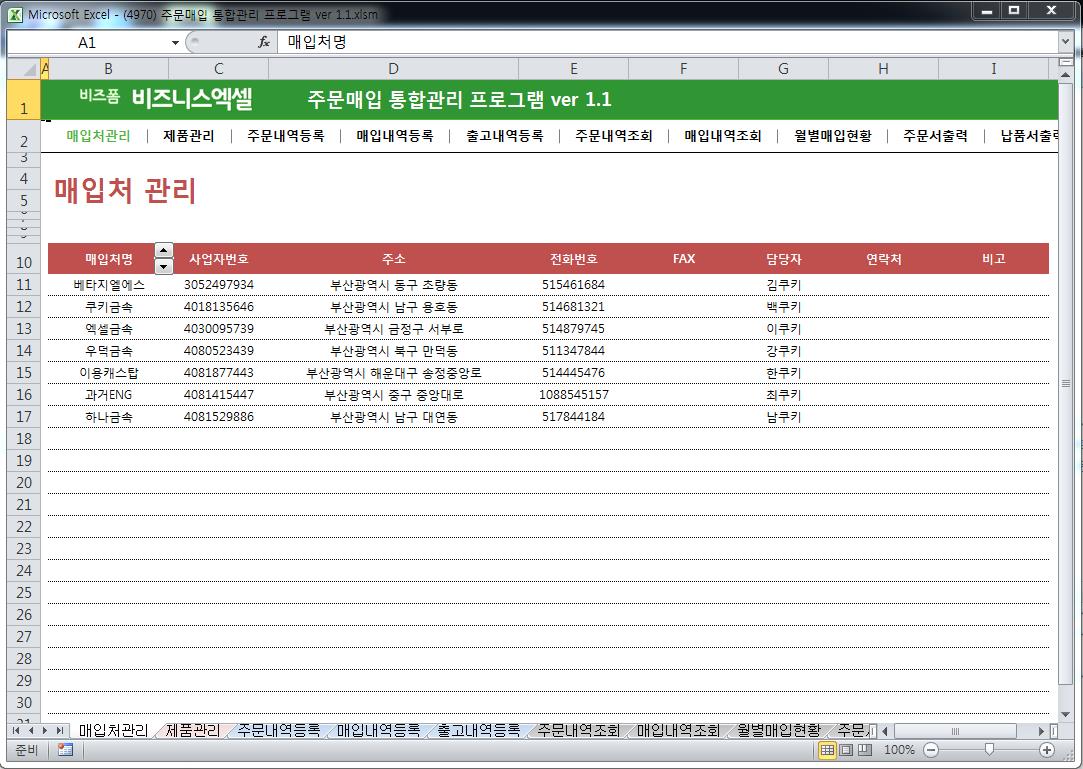Open the 출고내역등록 navigation link
Image resolution: width=1083 pixels, height=769 pixels.
[x=504, y=135]
